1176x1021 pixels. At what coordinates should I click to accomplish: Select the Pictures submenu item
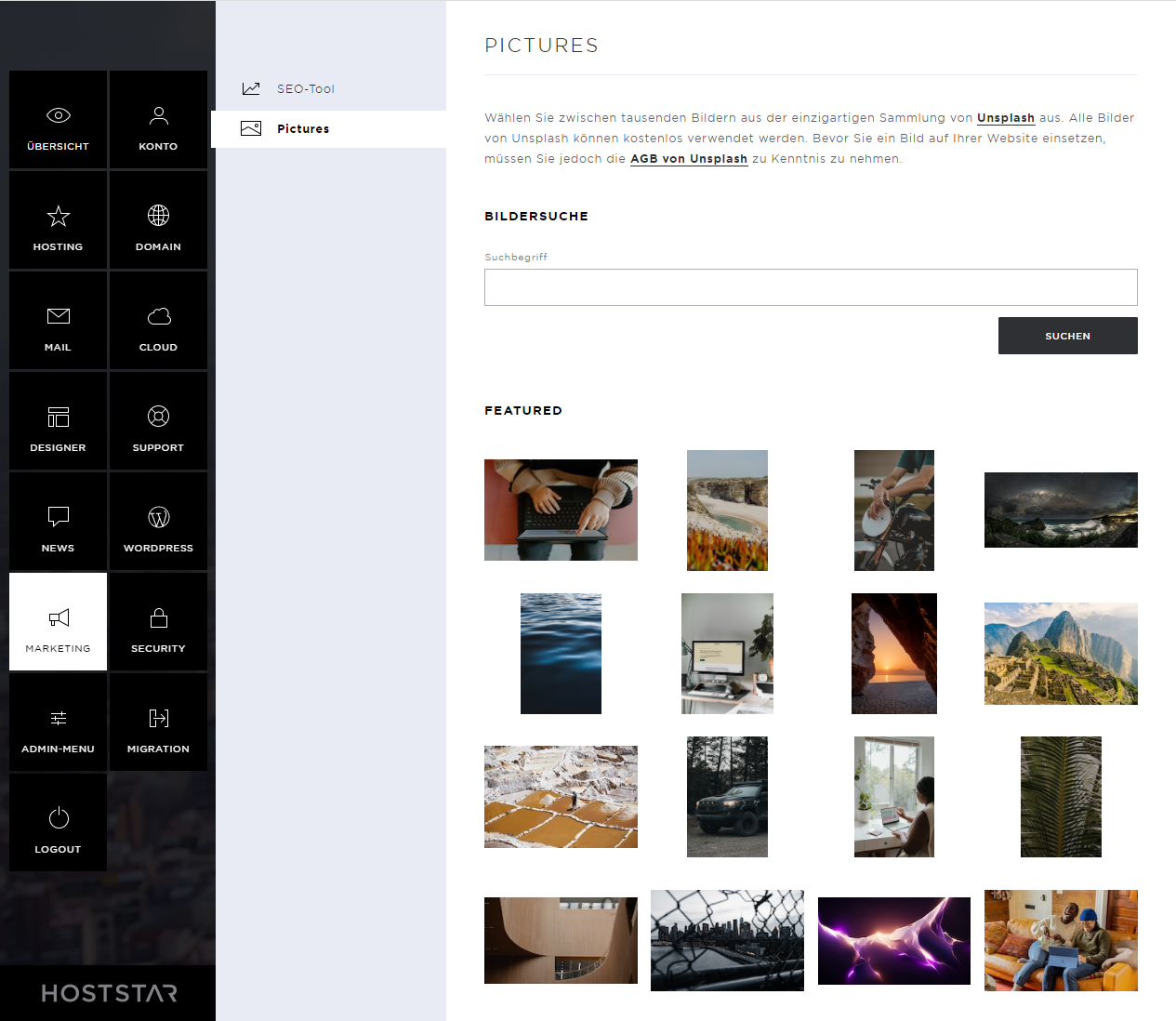[329, 129]
